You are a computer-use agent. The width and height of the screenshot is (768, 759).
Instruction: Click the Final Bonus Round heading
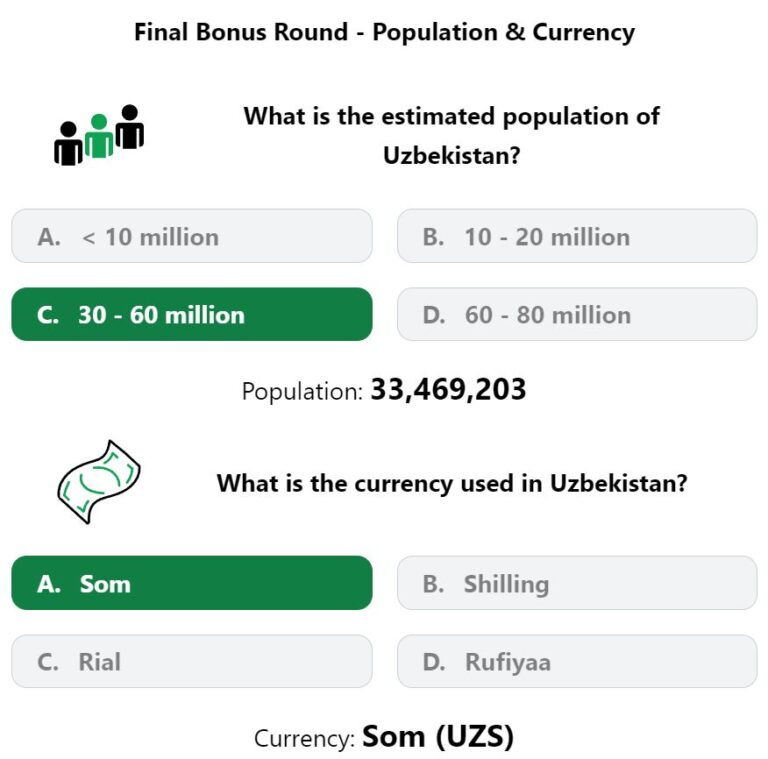click(384, 32)
